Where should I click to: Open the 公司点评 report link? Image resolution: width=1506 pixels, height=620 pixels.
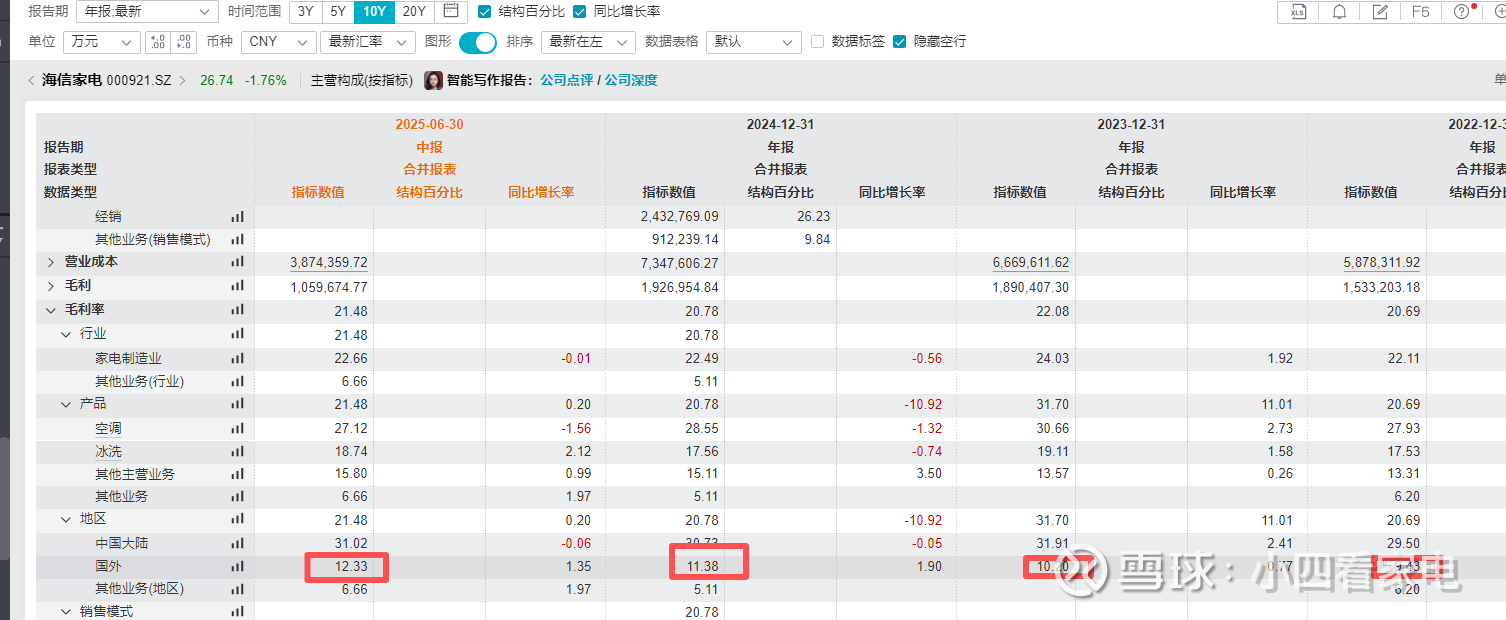566,80
